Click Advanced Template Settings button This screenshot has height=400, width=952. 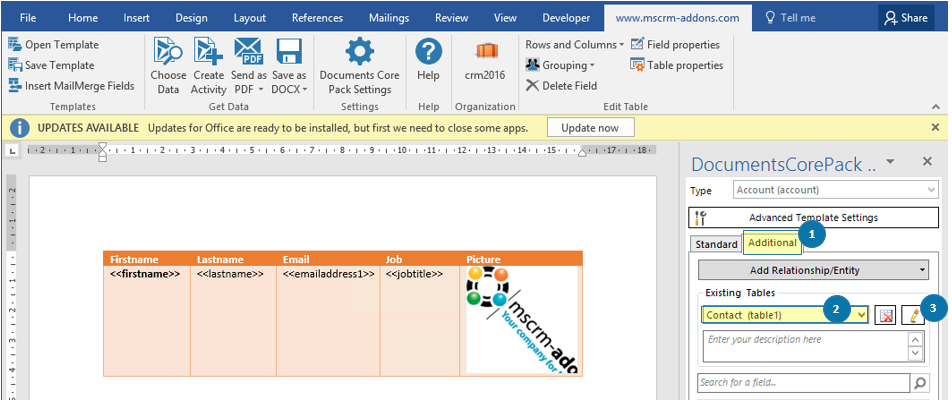click(x=813, y=217)
